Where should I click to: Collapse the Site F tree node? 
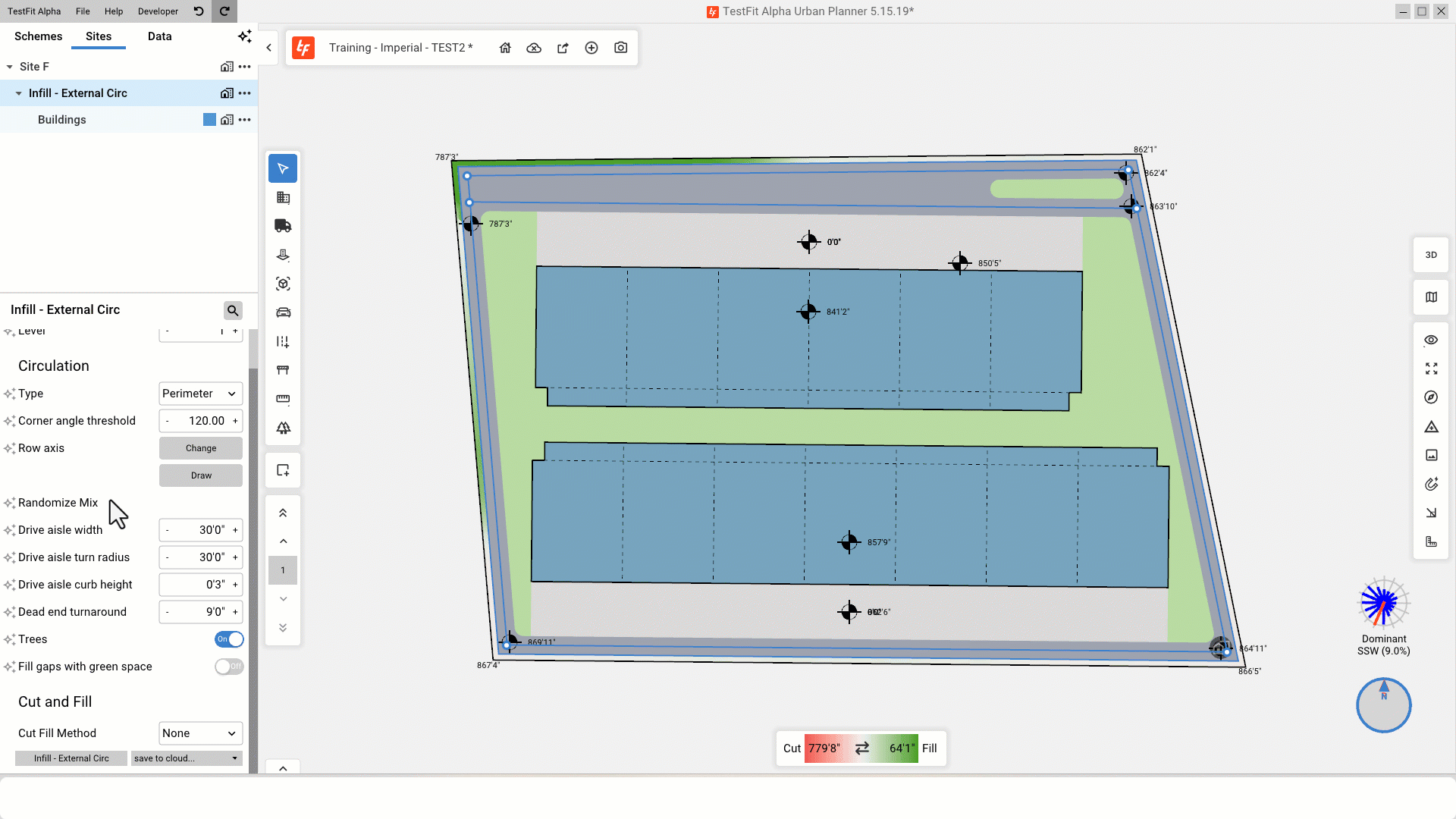coord(10,67)
